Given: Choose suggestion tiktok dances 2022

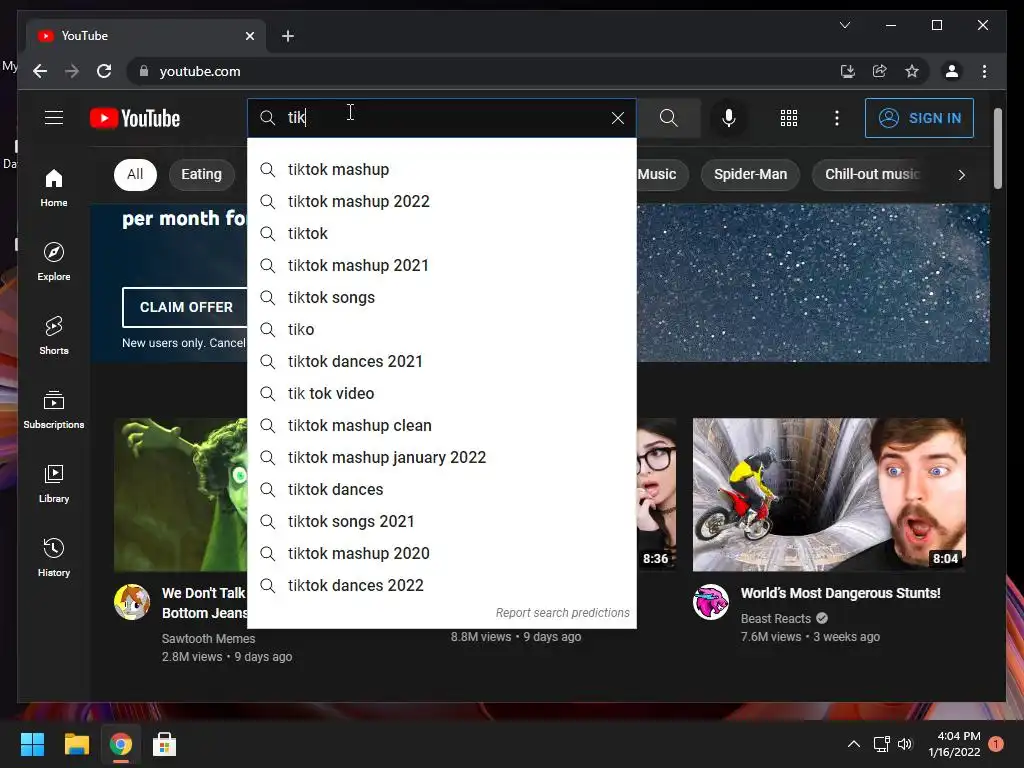Looking at the screenshot, I should pos(442,586).
